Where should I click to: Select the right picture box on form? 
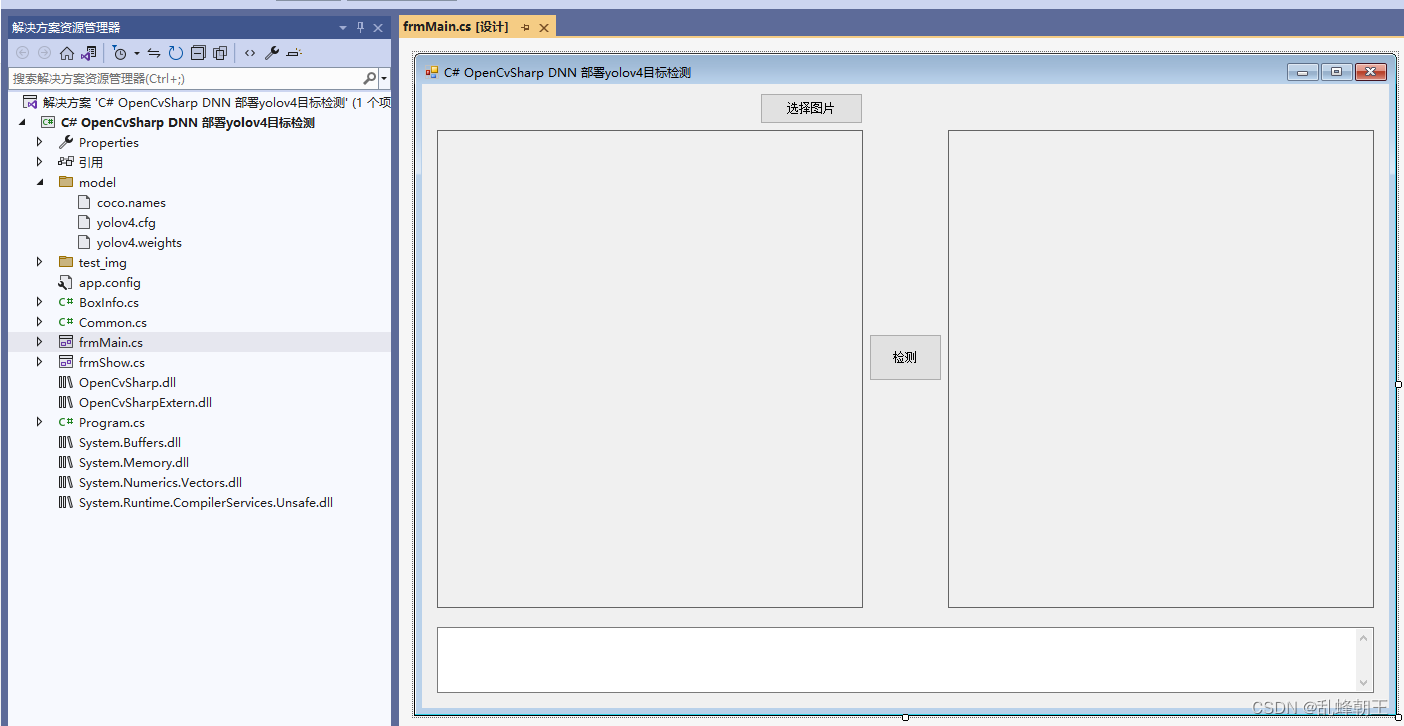(x=1161, y=369)
